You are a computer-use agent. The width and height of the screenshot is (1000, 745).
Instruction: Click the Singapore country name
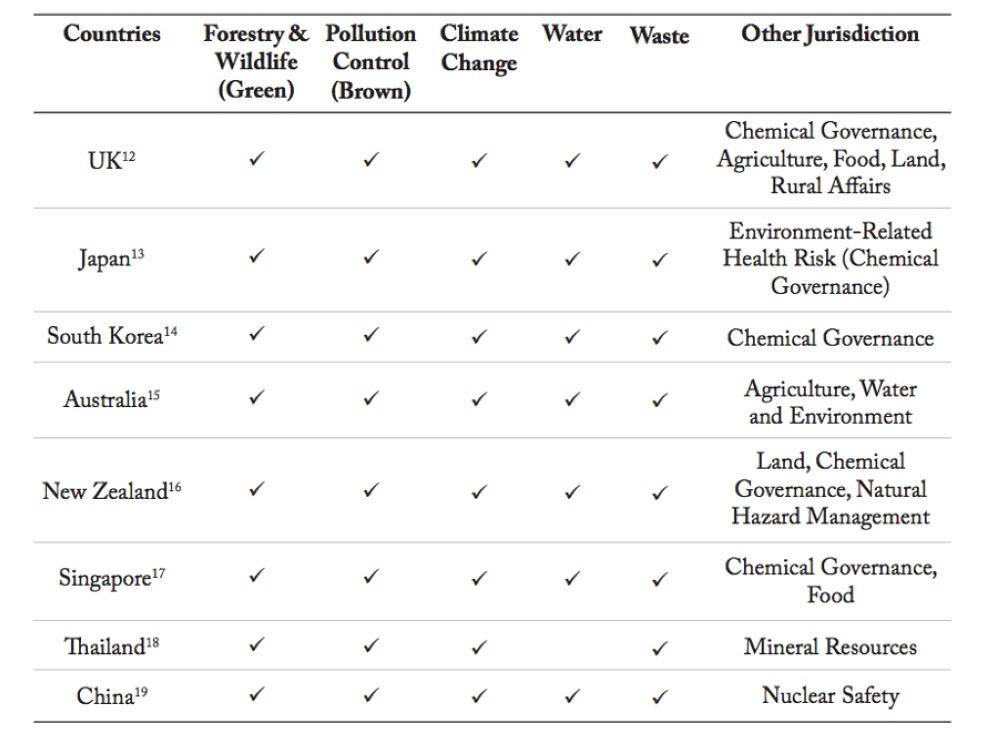click(104, 580)
